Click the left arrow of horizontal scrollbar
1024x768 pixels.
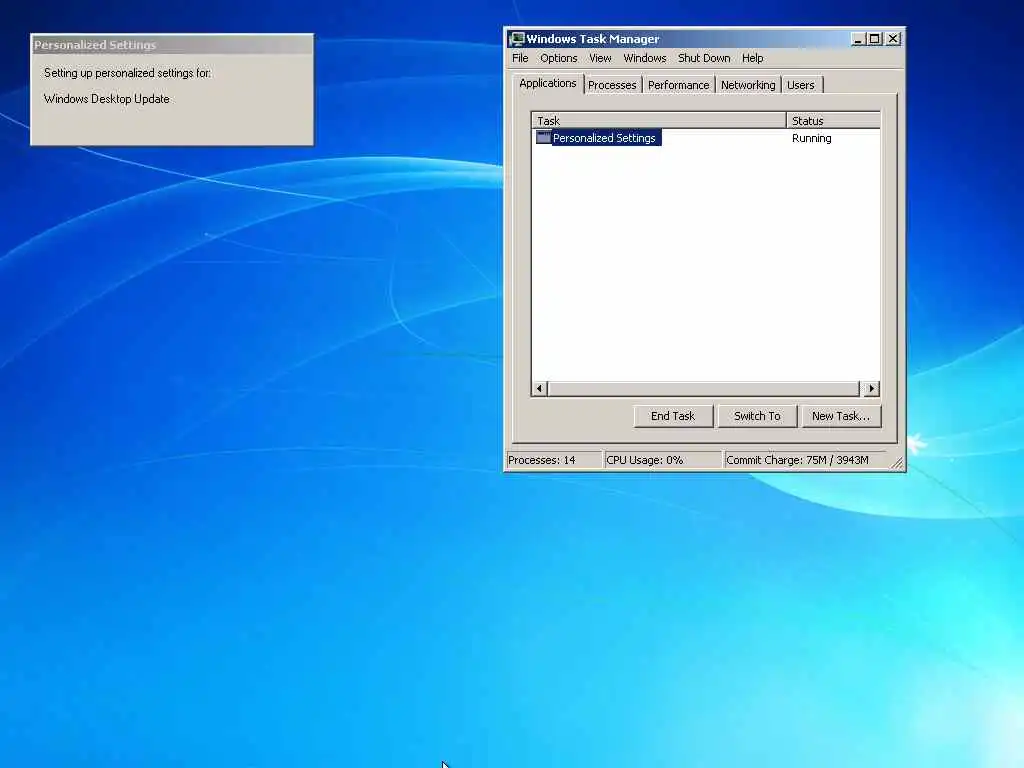[x=539, y=389]
